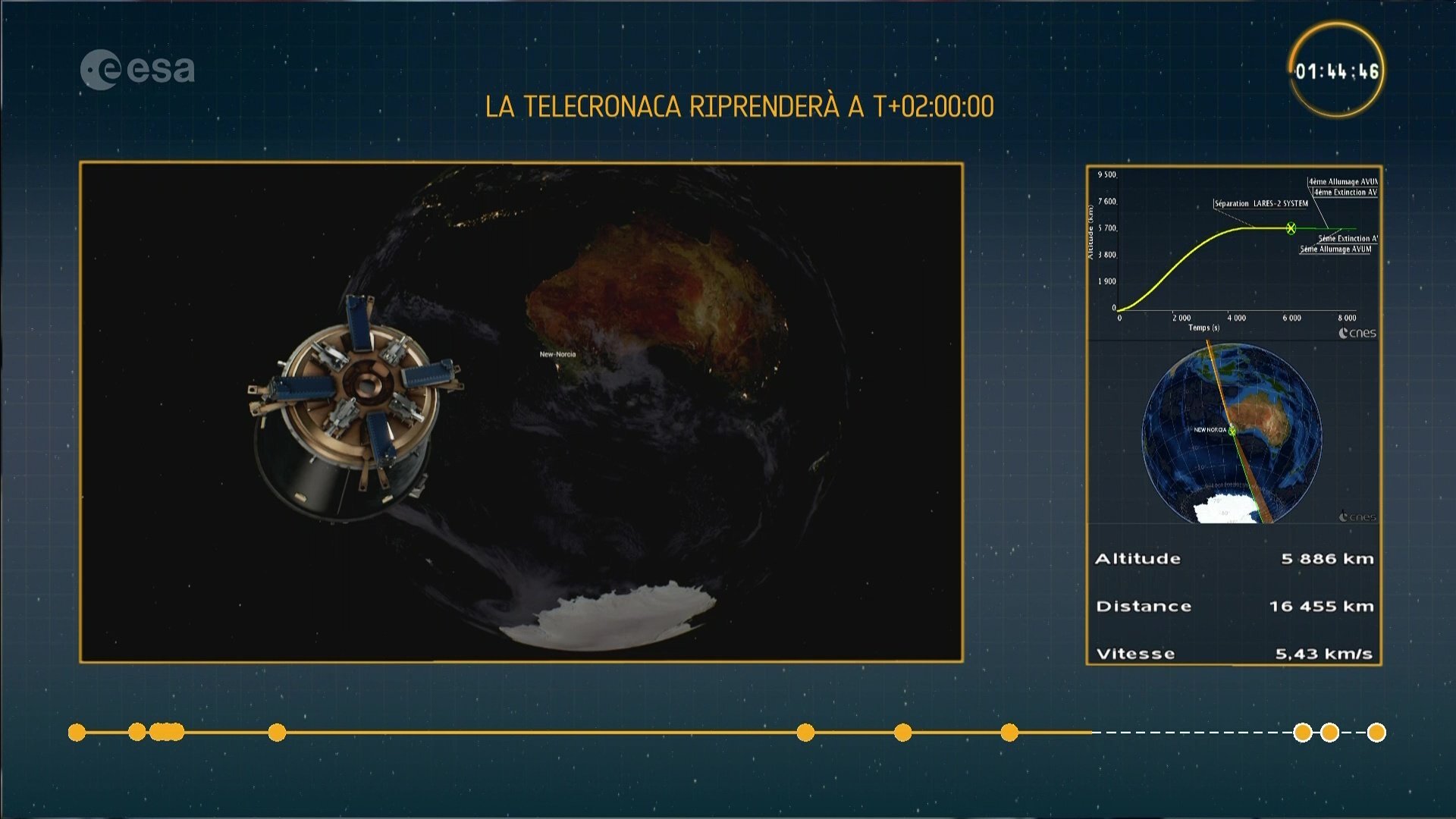Click the ESA logo
The width and height of the screenshot is (1456, 819).
pos(137,70)
